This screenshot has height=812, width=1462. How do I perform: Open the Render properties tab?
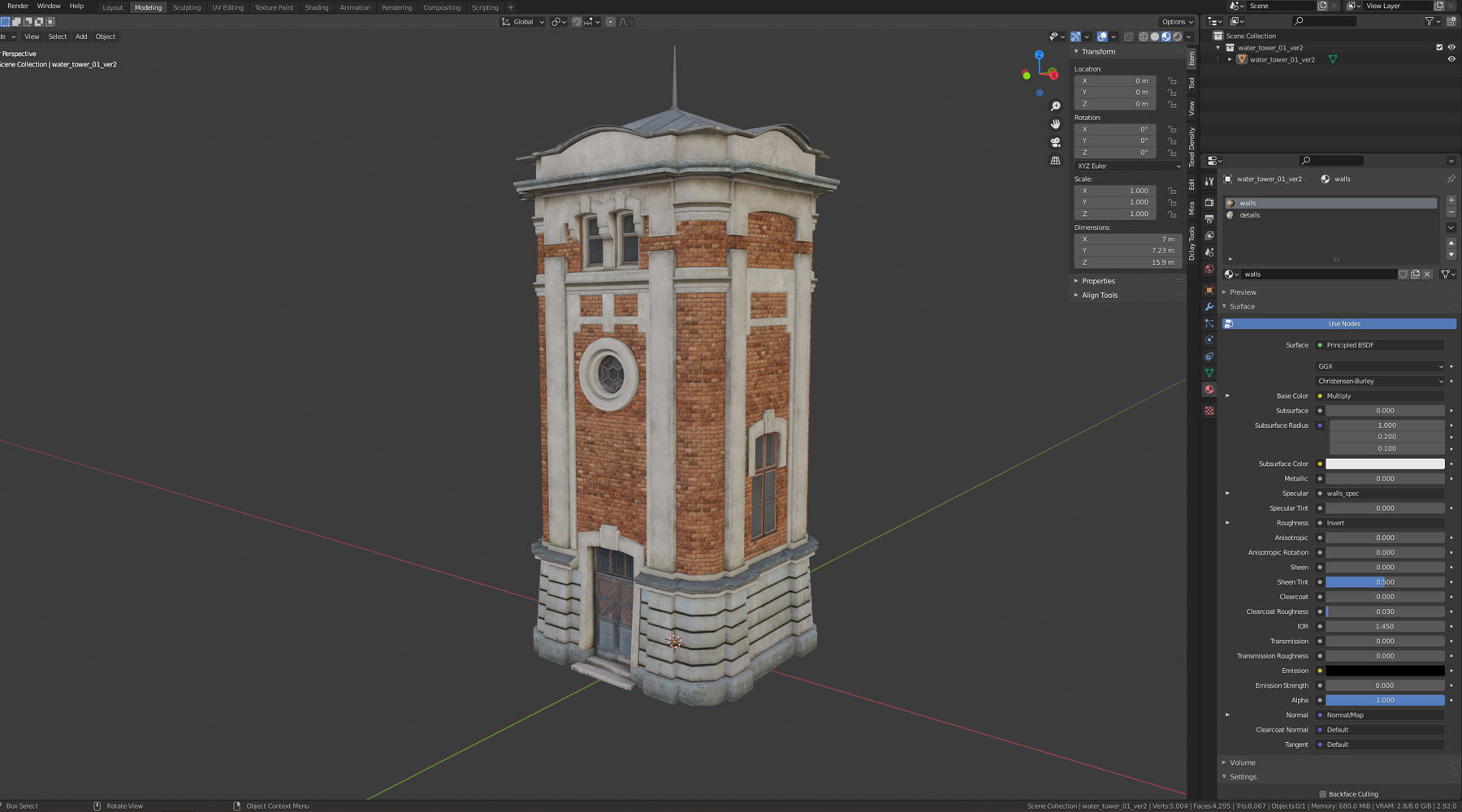point(1209,202)
